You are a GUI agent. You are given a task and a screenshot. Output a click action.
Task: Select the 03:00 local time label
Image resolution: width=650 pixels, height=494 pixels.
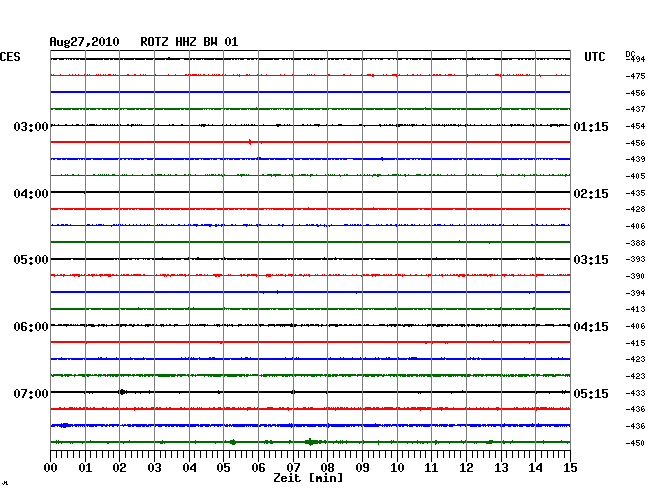31,126
